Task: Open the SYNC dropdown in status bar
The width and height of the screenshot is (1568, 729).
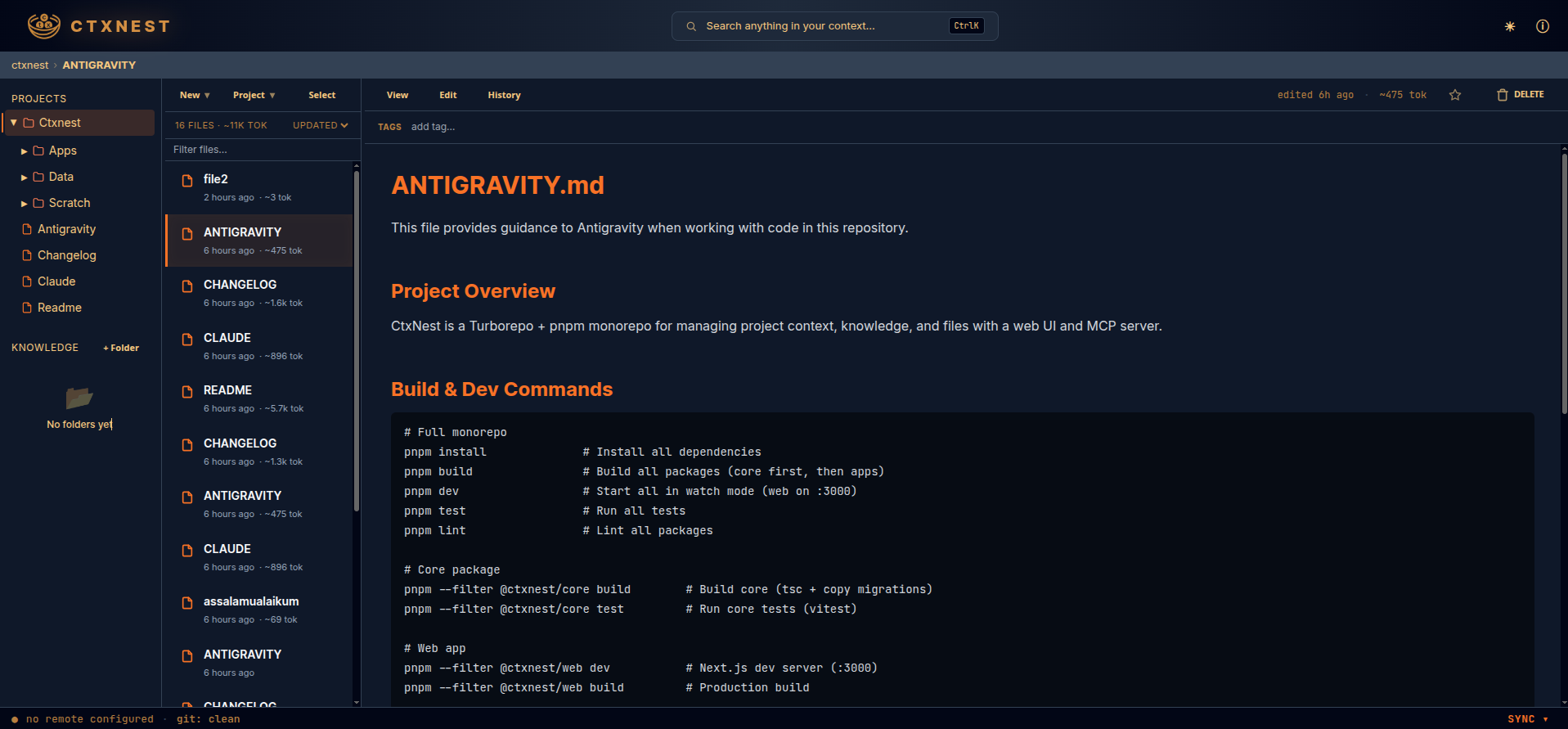Action: pos(1528,719)
